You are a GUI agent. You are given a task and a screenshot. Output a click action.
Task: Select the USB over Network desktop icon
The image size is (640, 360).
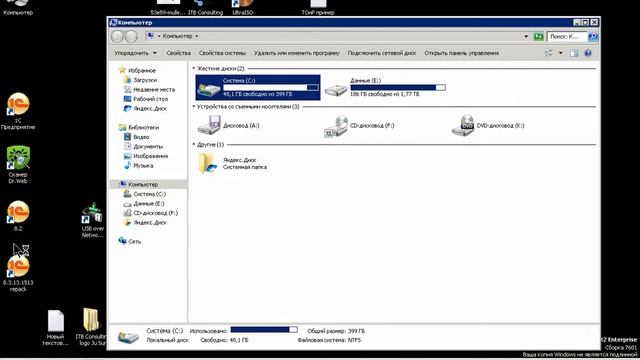click(x=93, y=220)
